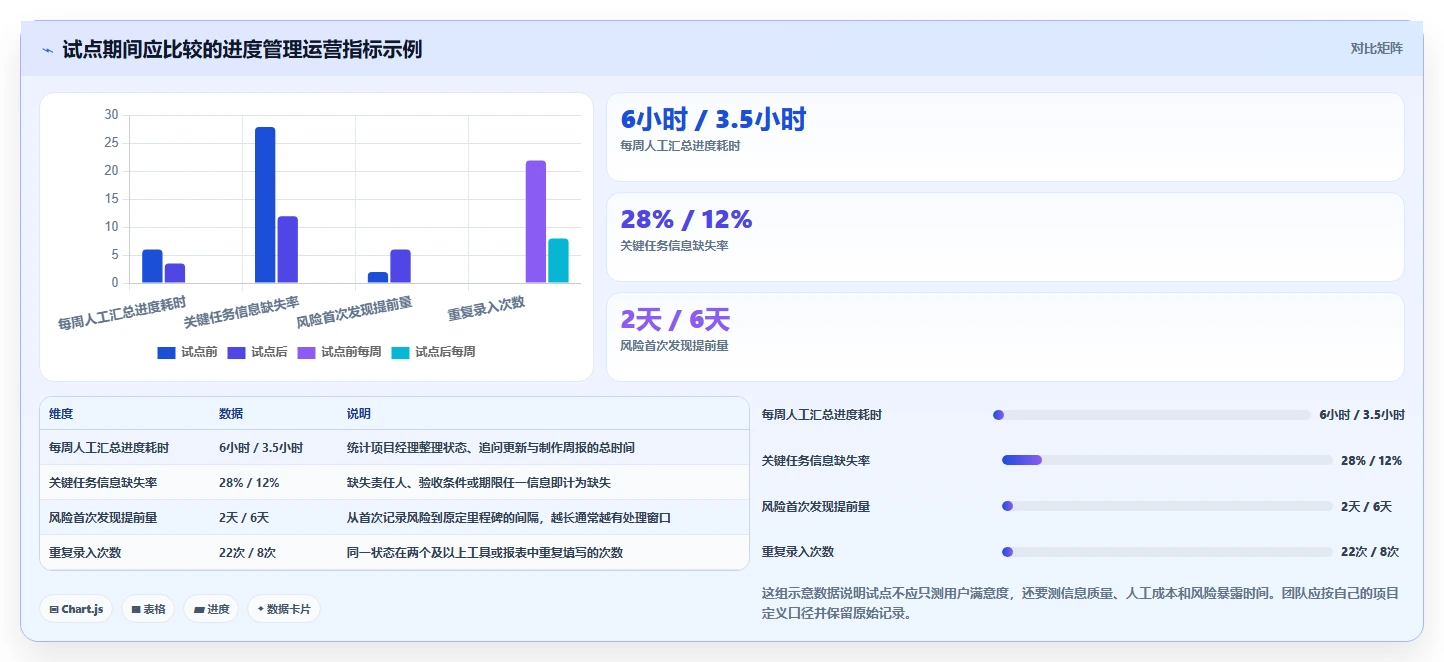
Task: Click 每周人工汇总进度耗时 label beside progress bar
Action: tap(822, 415)
